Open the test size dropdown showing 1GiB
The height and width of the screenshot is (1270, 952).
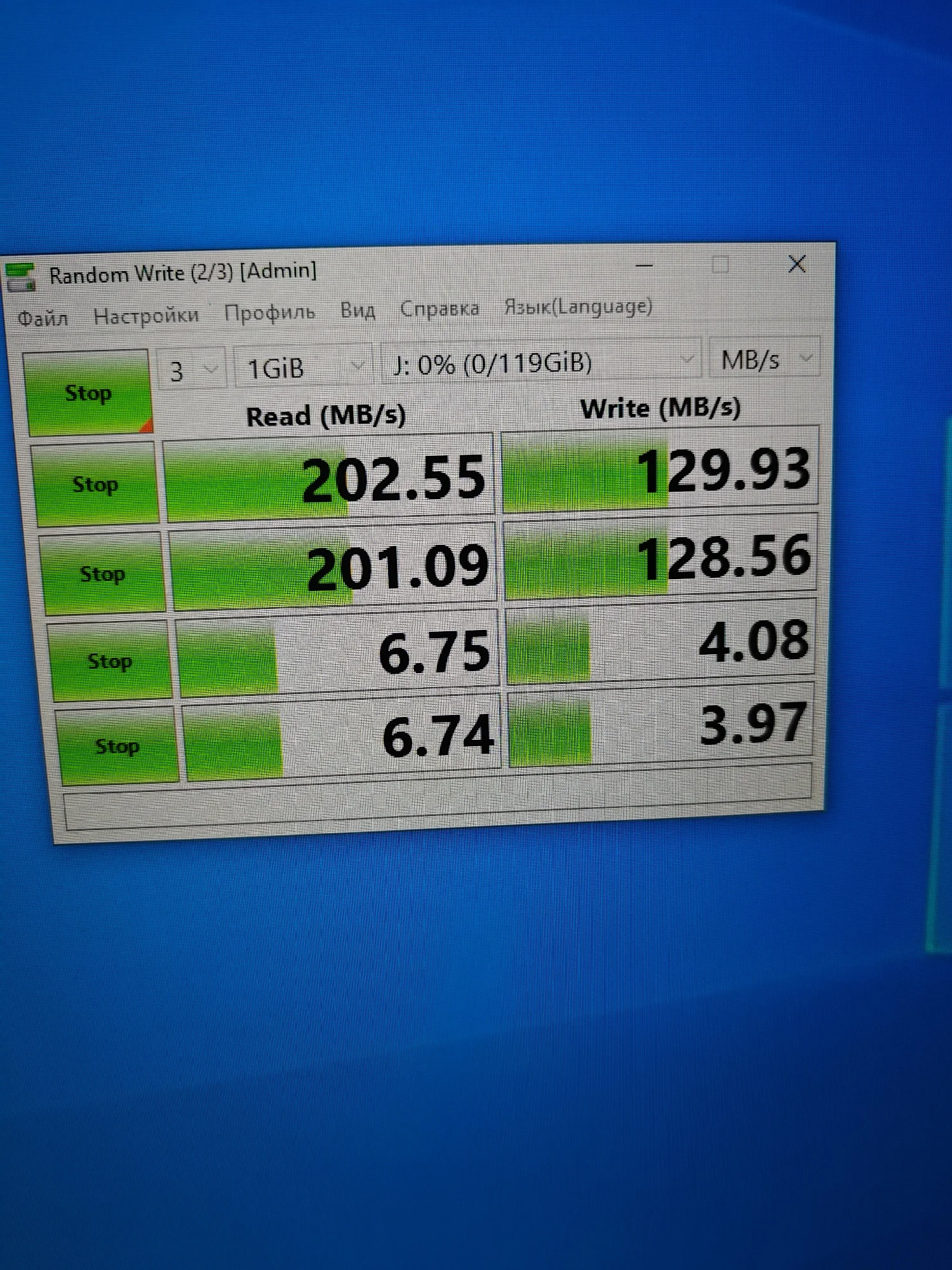(303, 366)
